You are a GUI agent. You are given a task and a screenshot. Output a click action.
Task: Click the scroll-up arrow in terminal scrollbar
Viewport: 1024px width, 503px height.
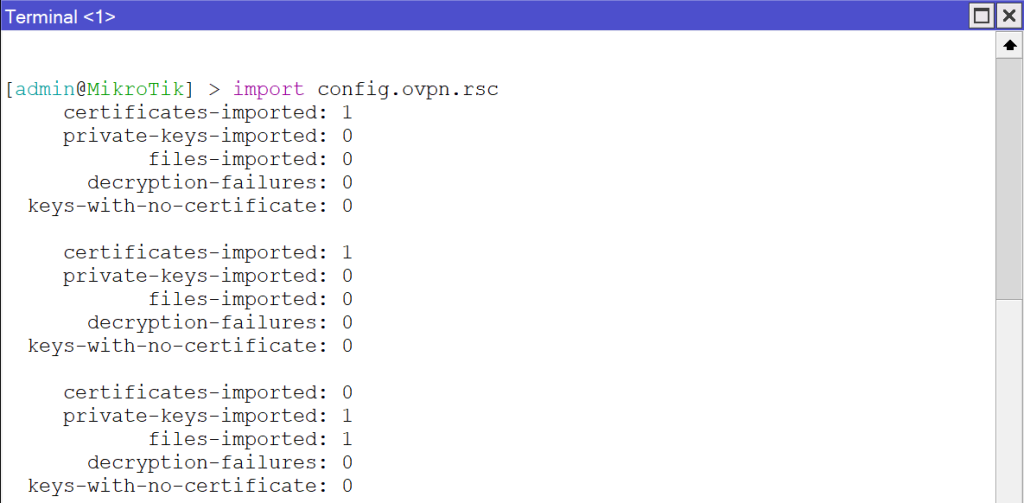click(1010, 45)
